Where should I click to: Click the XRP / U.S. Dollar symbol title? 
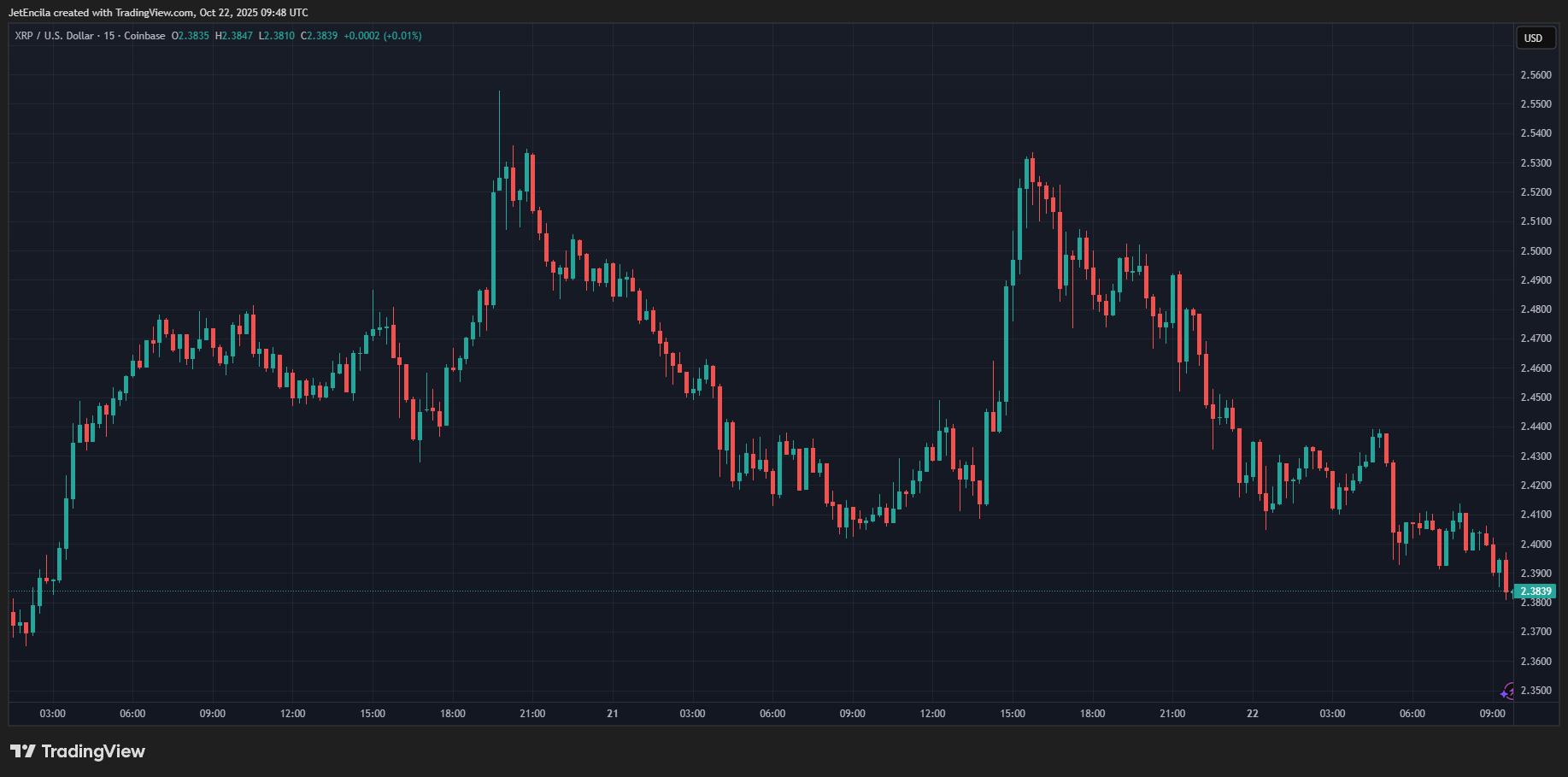click(56, 36)
